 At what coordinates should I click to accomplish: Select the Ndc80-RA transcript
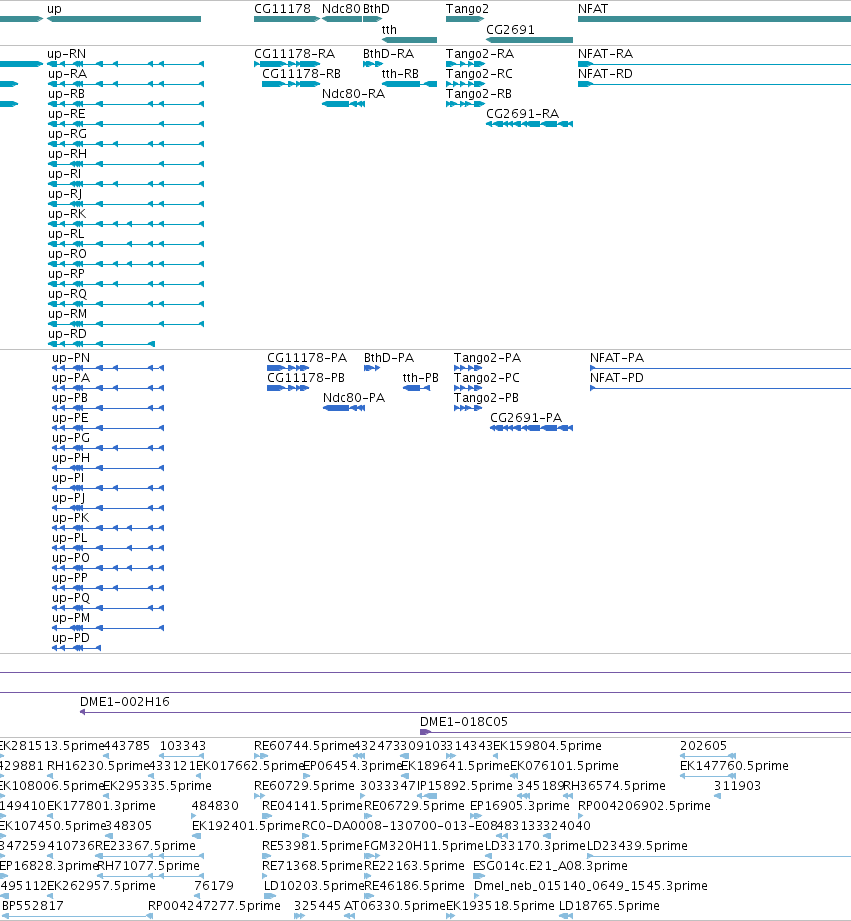pyautogui.click(x=344, y=104)
